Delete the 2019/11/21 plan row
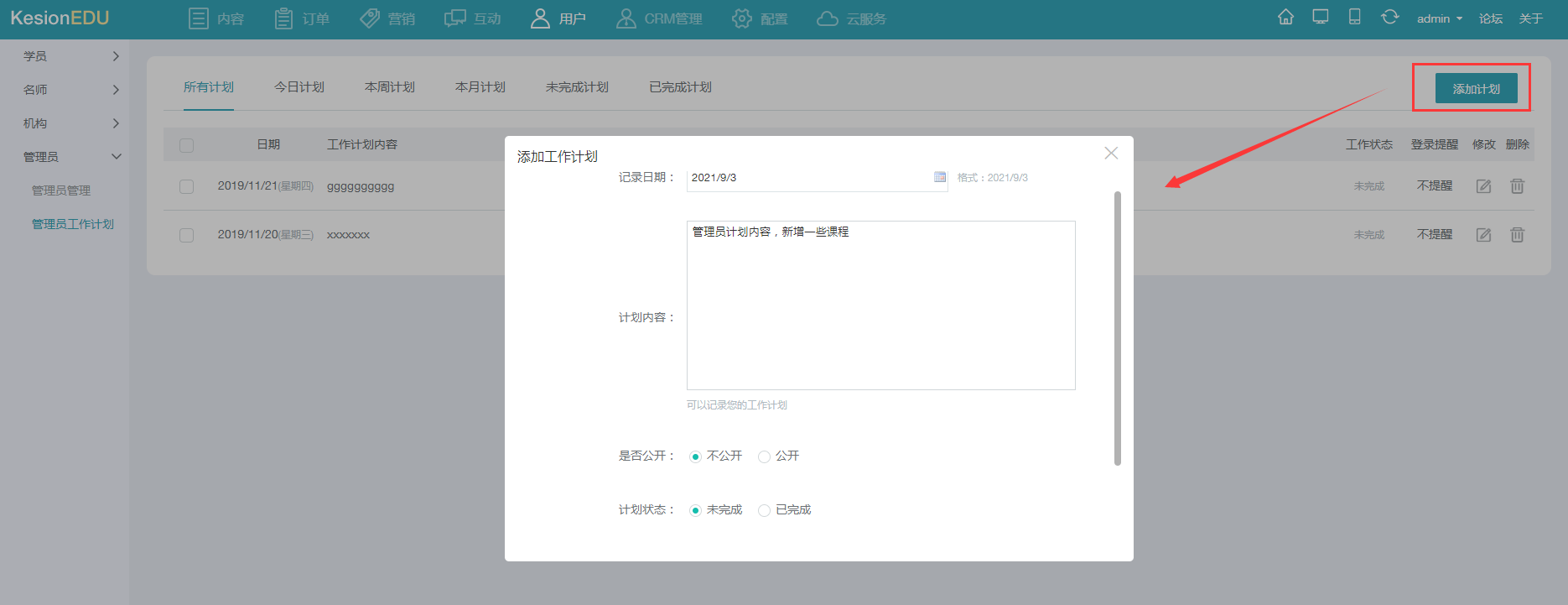 tap(1517, 186)
